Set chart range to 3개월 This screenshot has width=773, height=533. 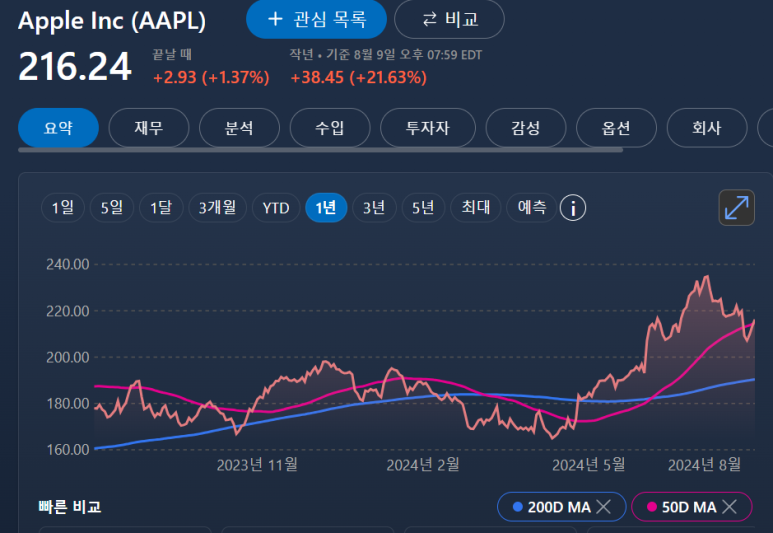tap(217, 208)
